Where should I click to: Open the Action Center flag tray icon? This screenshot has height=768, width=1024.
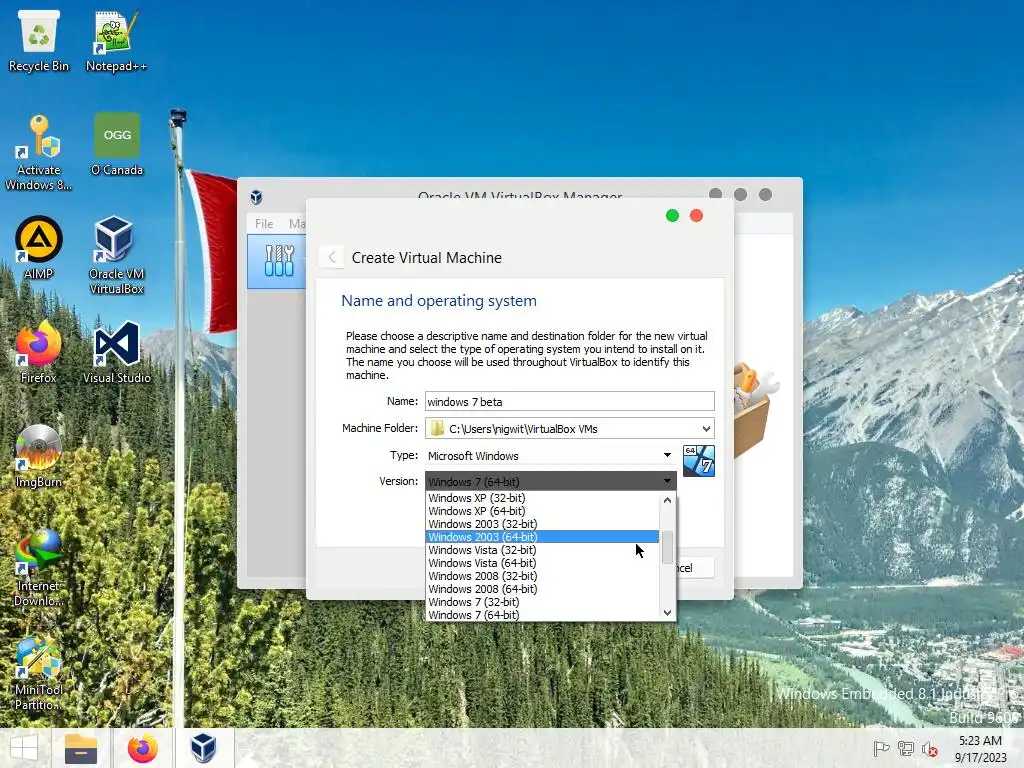[881, 748]
